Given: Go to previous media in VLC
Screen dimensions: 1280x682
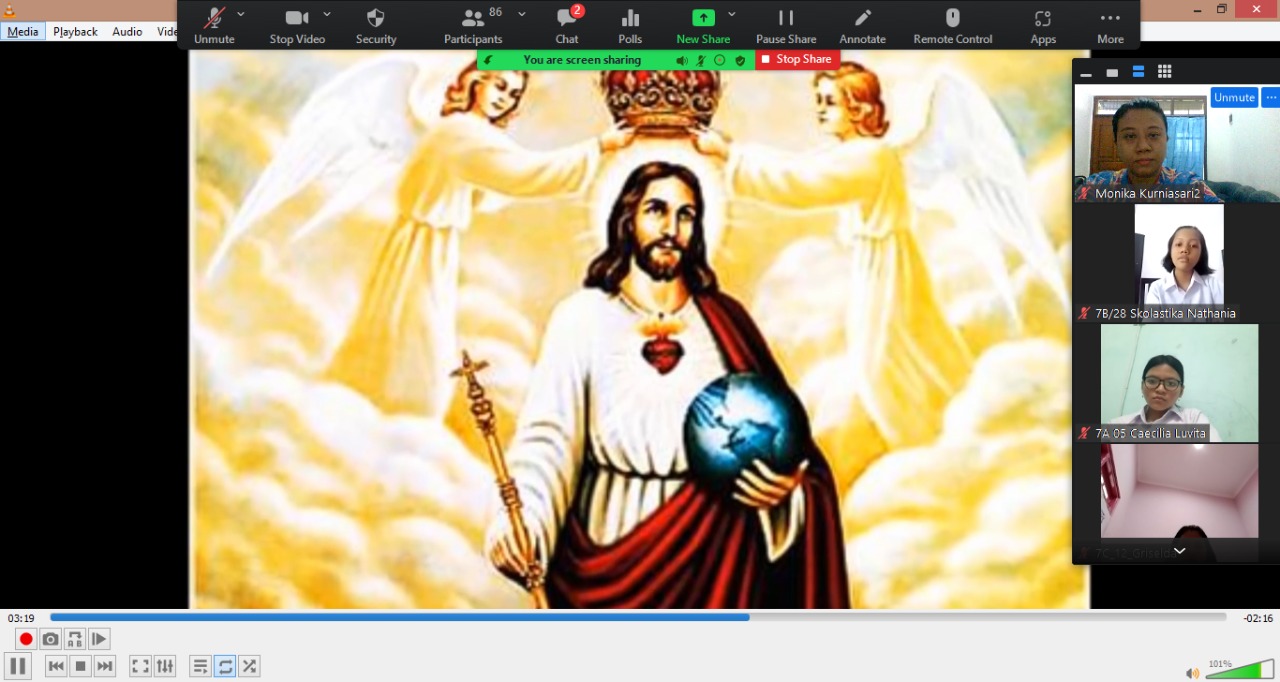Looking at the screenshot, I should pos(56,666).
